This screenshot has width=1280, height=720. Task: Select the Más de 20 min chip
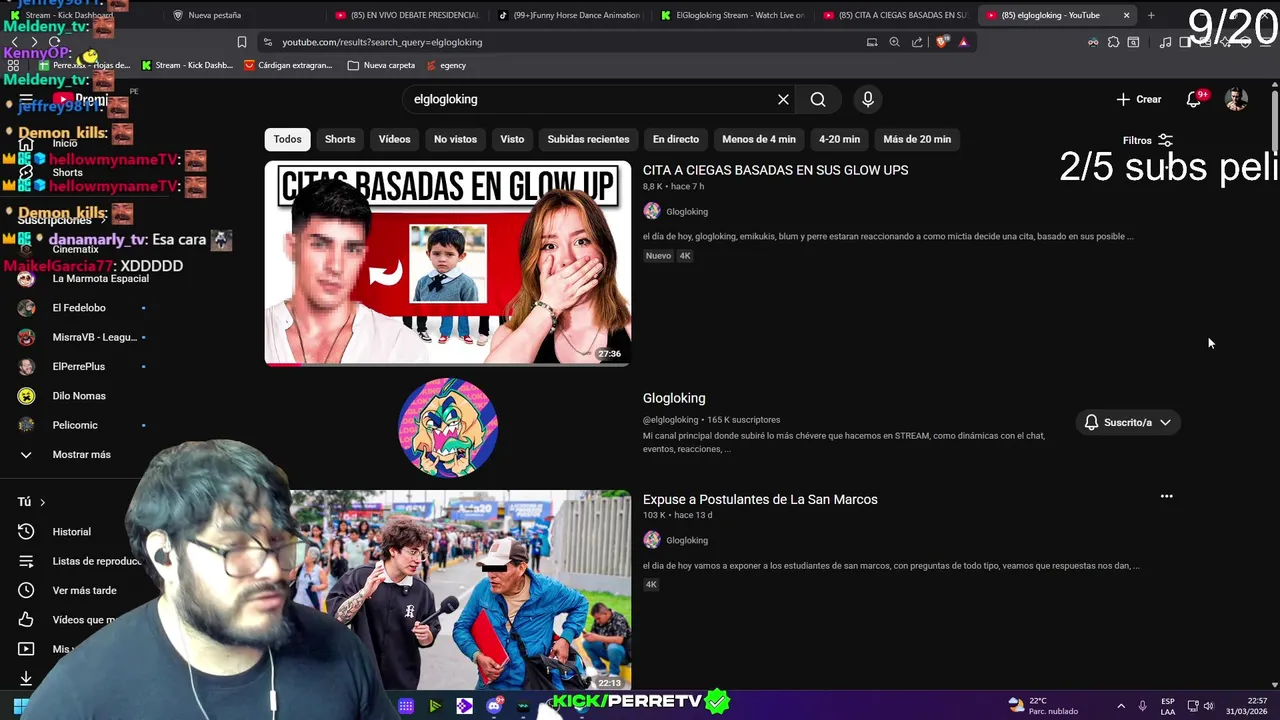coord(917,139)
